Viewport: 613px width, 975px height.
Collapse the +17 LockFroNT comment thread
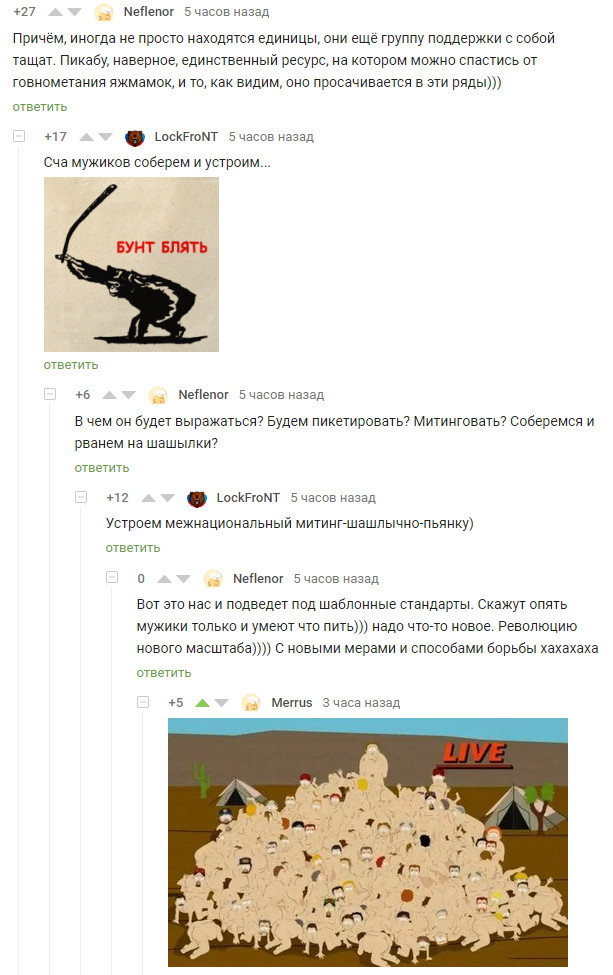pos(19,136)
